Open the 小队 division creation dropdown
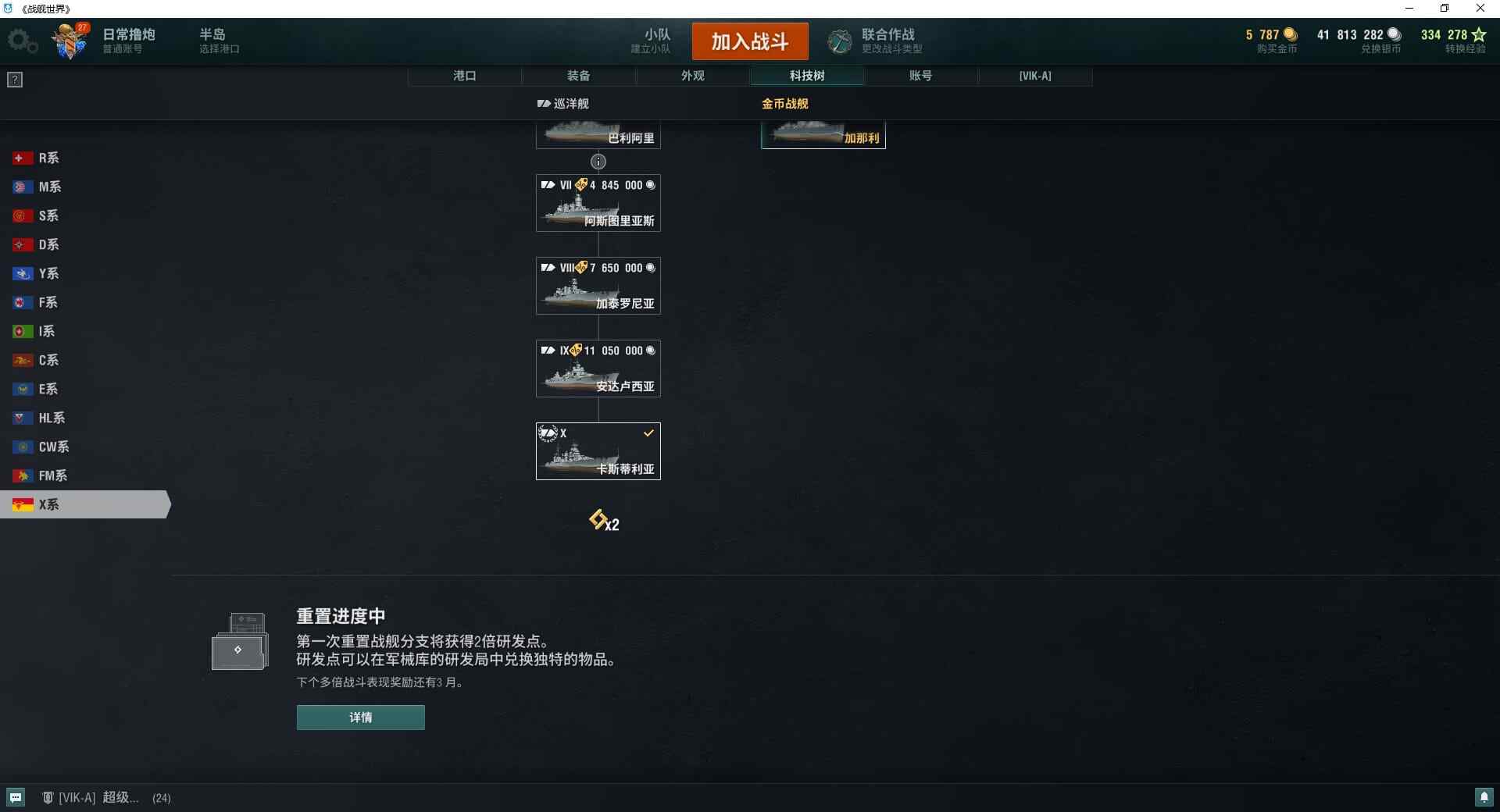 [651, 41]
